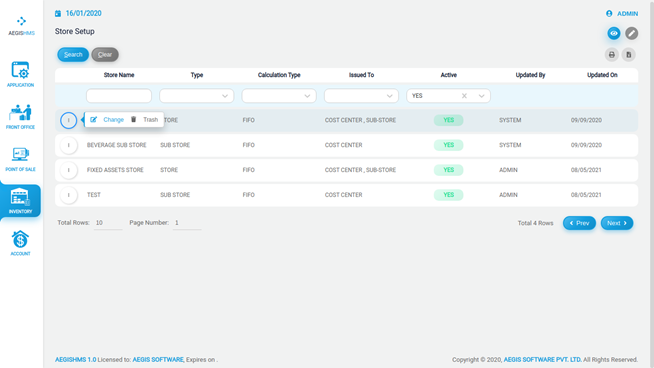
Task: Select the FIXED ASSETS STORE name cell
Action: [x=115, y=170]
